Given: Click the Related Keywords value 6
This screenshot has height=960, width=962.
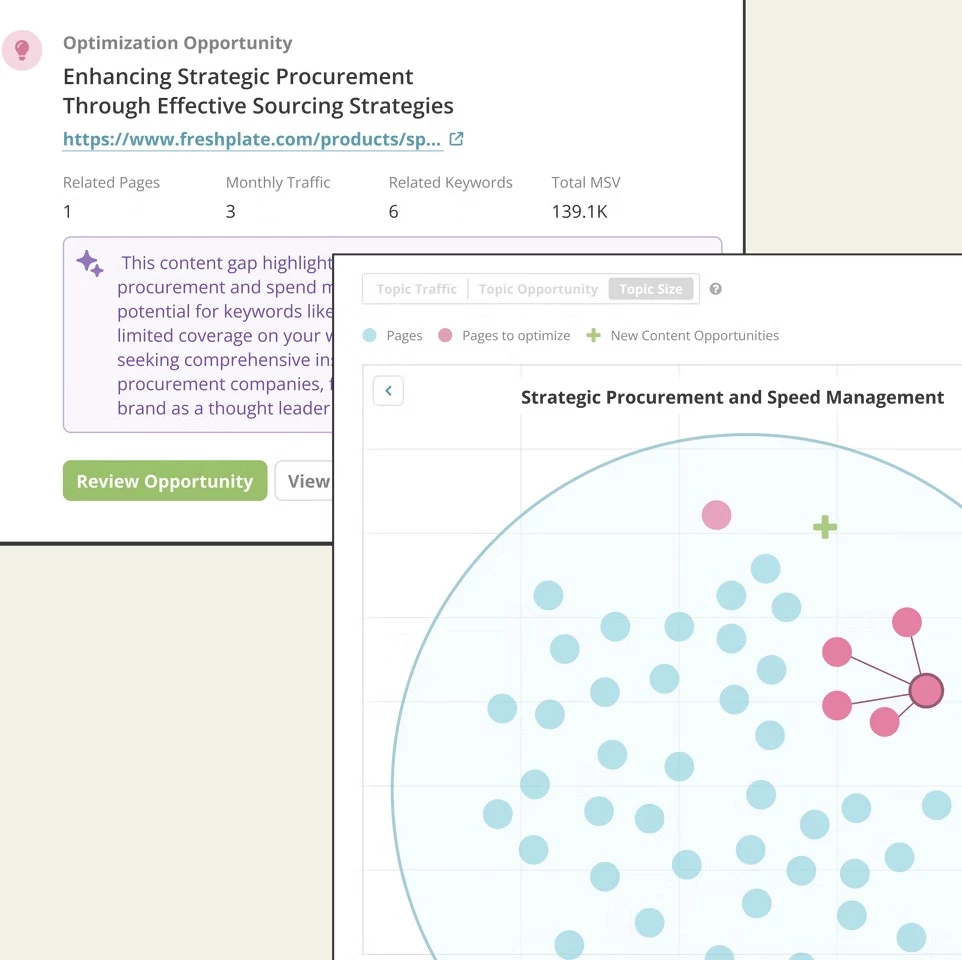Looking at the screenshot, I should coord(393,212).
